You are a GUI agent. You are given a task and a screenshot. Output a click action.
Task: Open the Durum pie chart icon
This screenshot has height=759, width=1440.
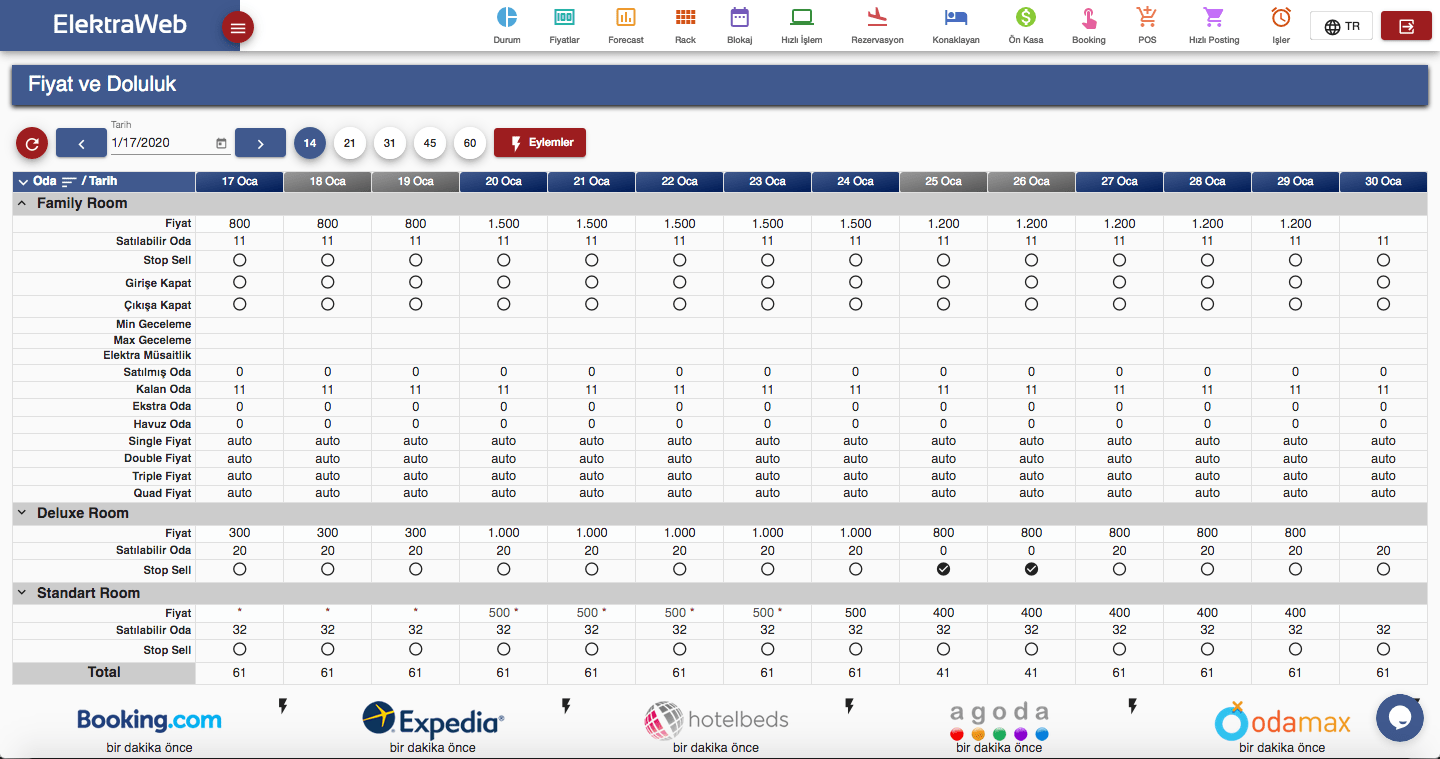(507, 17)
